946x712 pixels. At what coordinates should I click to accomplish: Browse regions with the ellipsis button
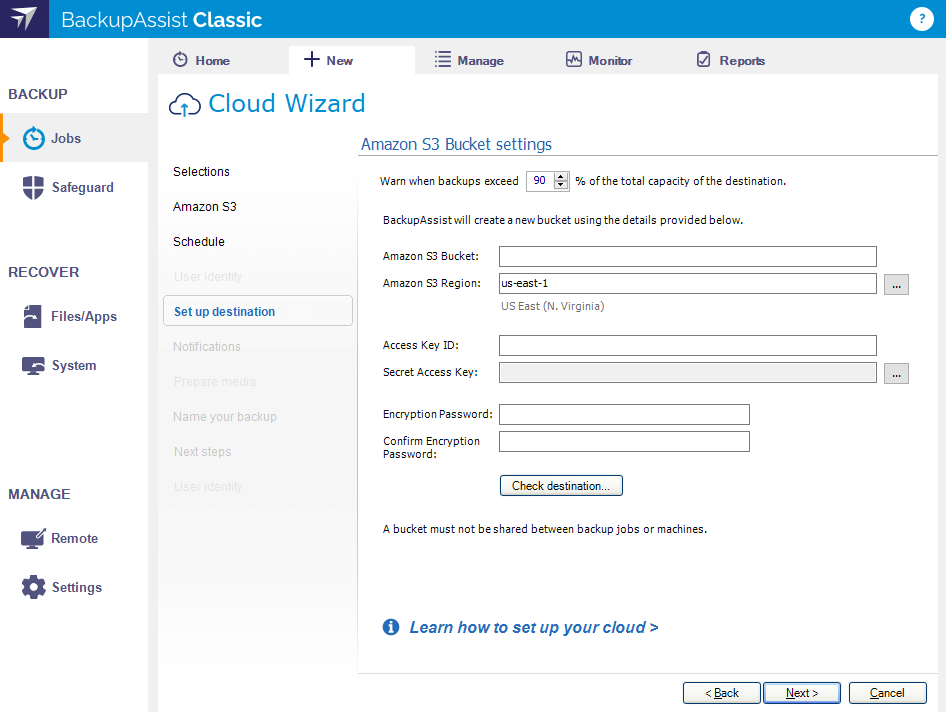(896, 284)
